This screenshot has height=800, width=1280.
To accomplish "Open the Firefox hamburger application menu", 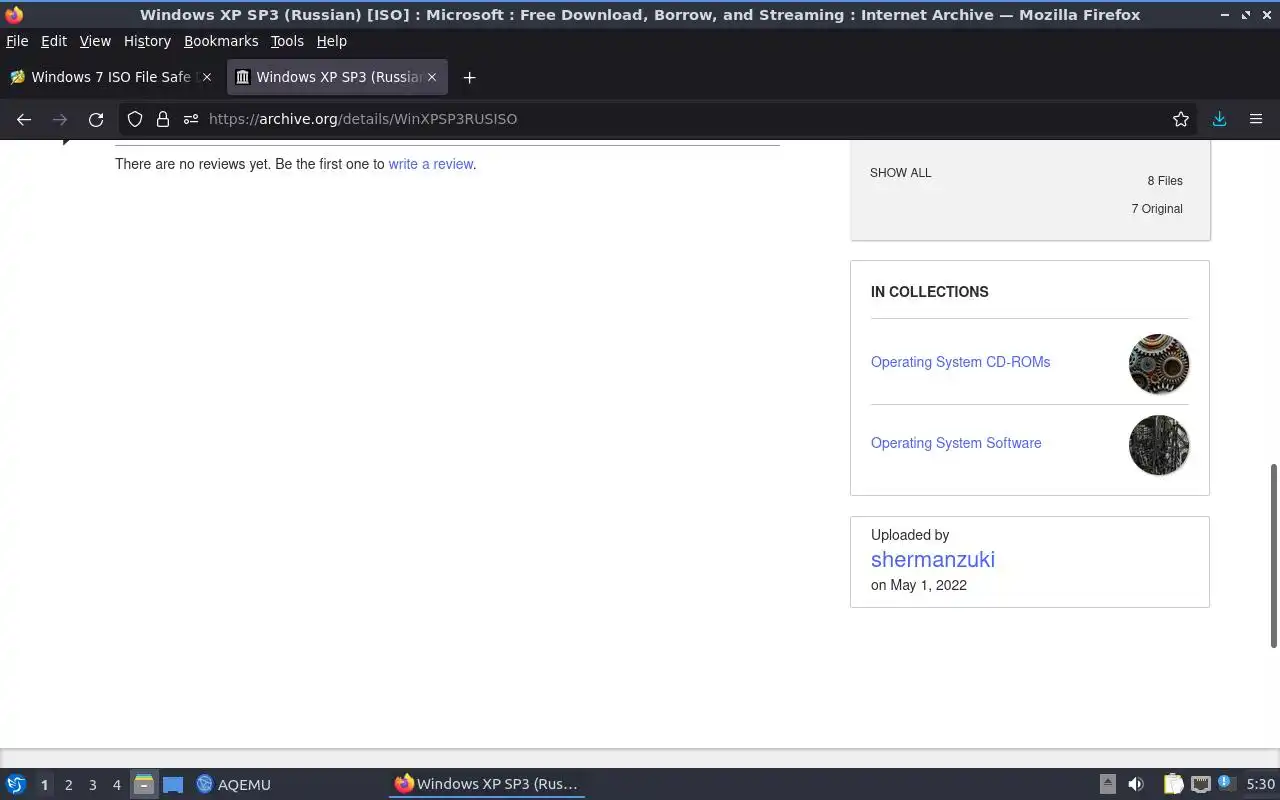I will (x=1256, y=119).
